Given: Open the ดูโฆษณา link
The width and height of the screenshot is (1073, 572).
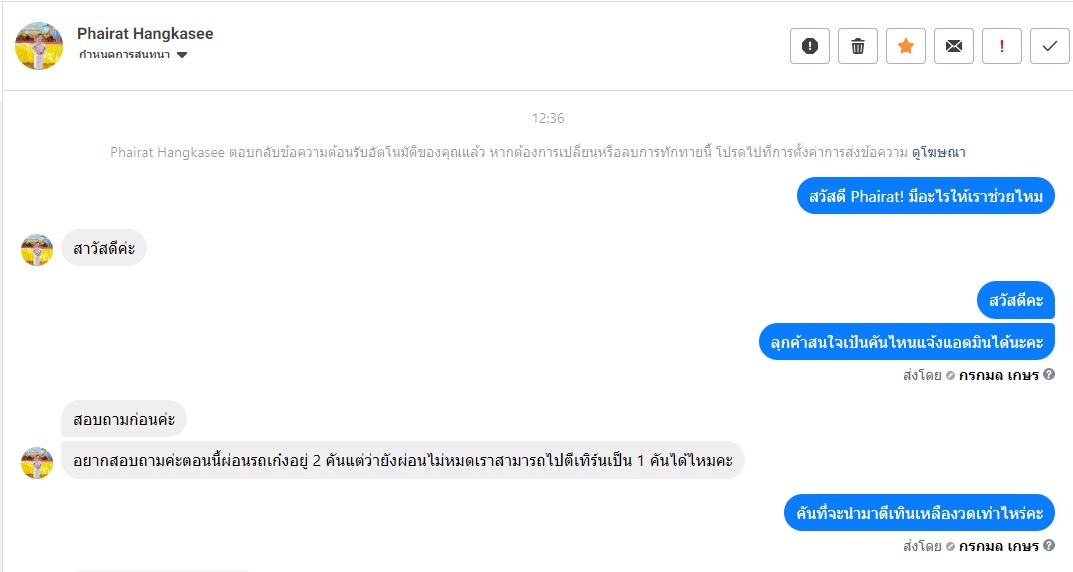Looking at the screenshot, I should [x=939, y=153].
